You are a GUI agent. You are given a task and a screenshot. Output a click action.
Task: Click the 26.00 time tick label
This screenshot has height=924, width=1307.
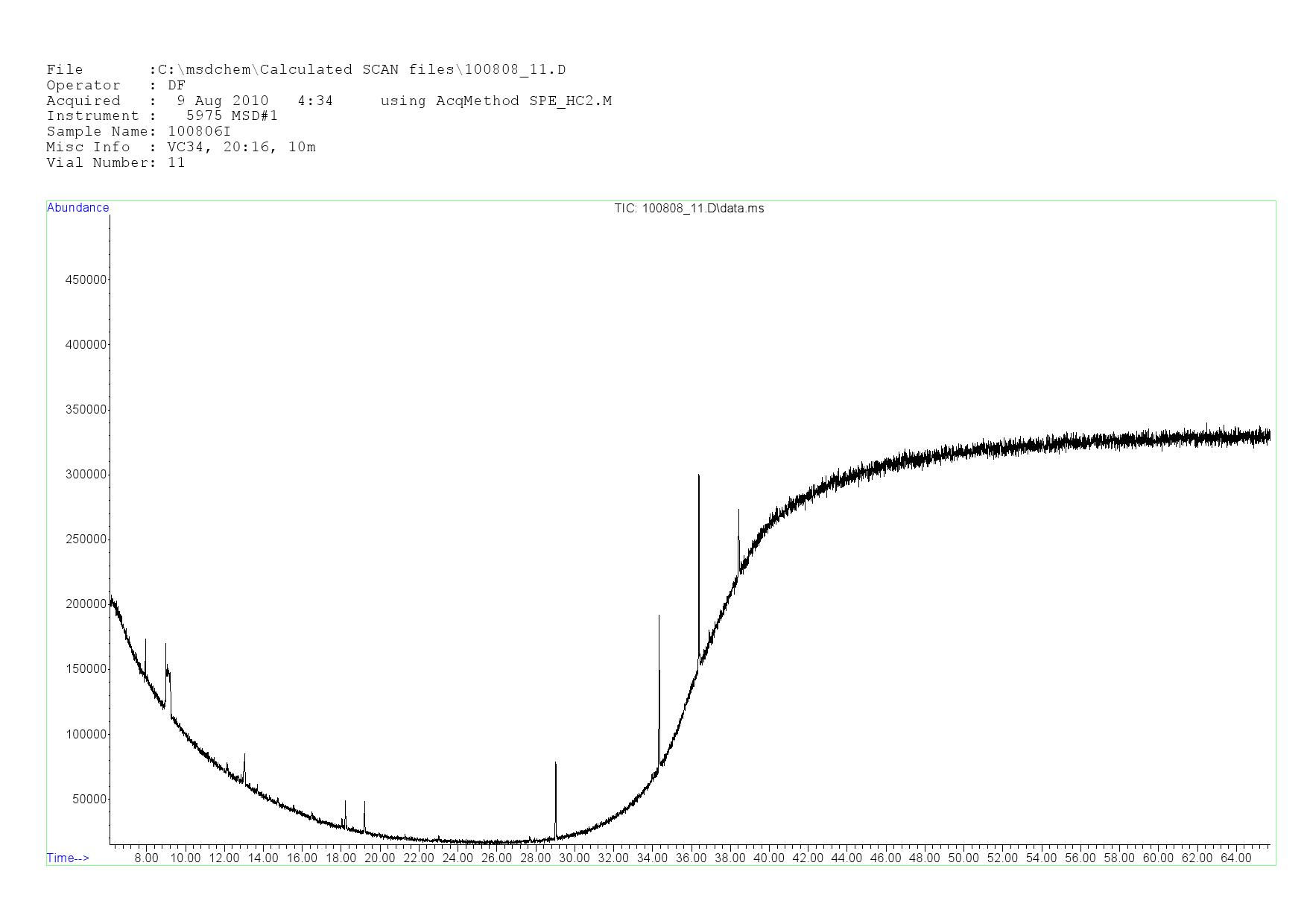coord(496,858)
